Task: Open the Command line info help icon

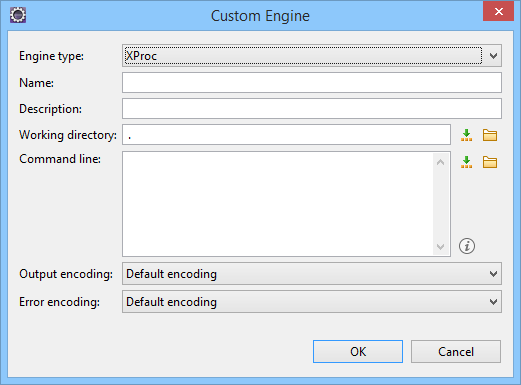Action: (467, 246)
